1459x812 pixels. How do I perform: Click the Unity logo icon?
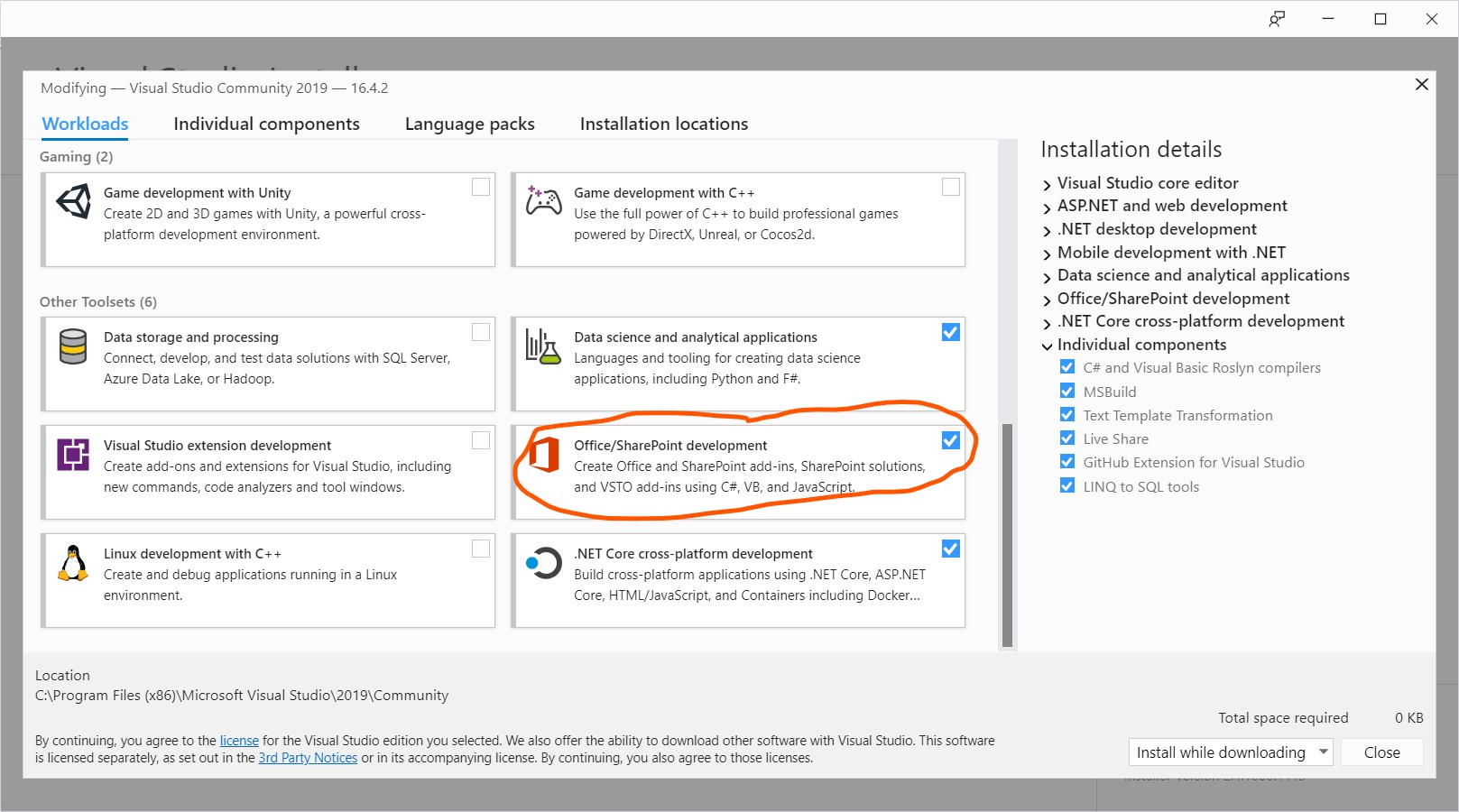pos(73,201)
